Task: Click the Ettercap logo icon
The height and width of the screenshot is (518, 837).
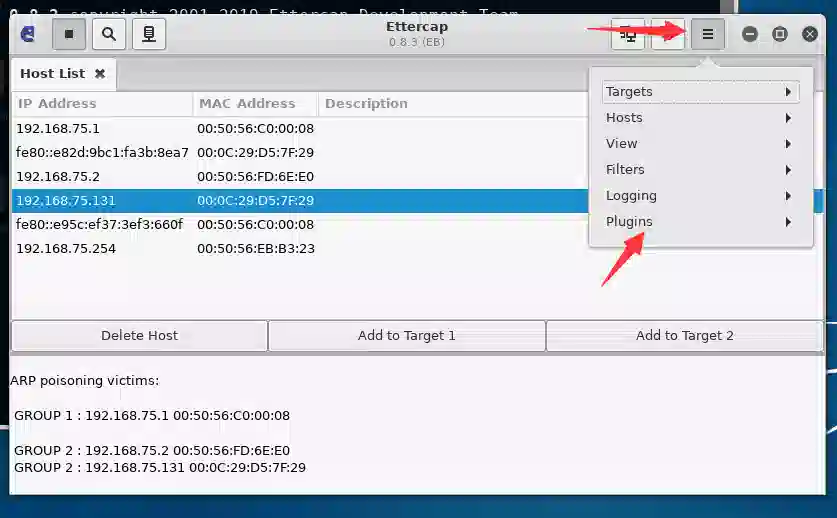Action: [x=28, y=34]
